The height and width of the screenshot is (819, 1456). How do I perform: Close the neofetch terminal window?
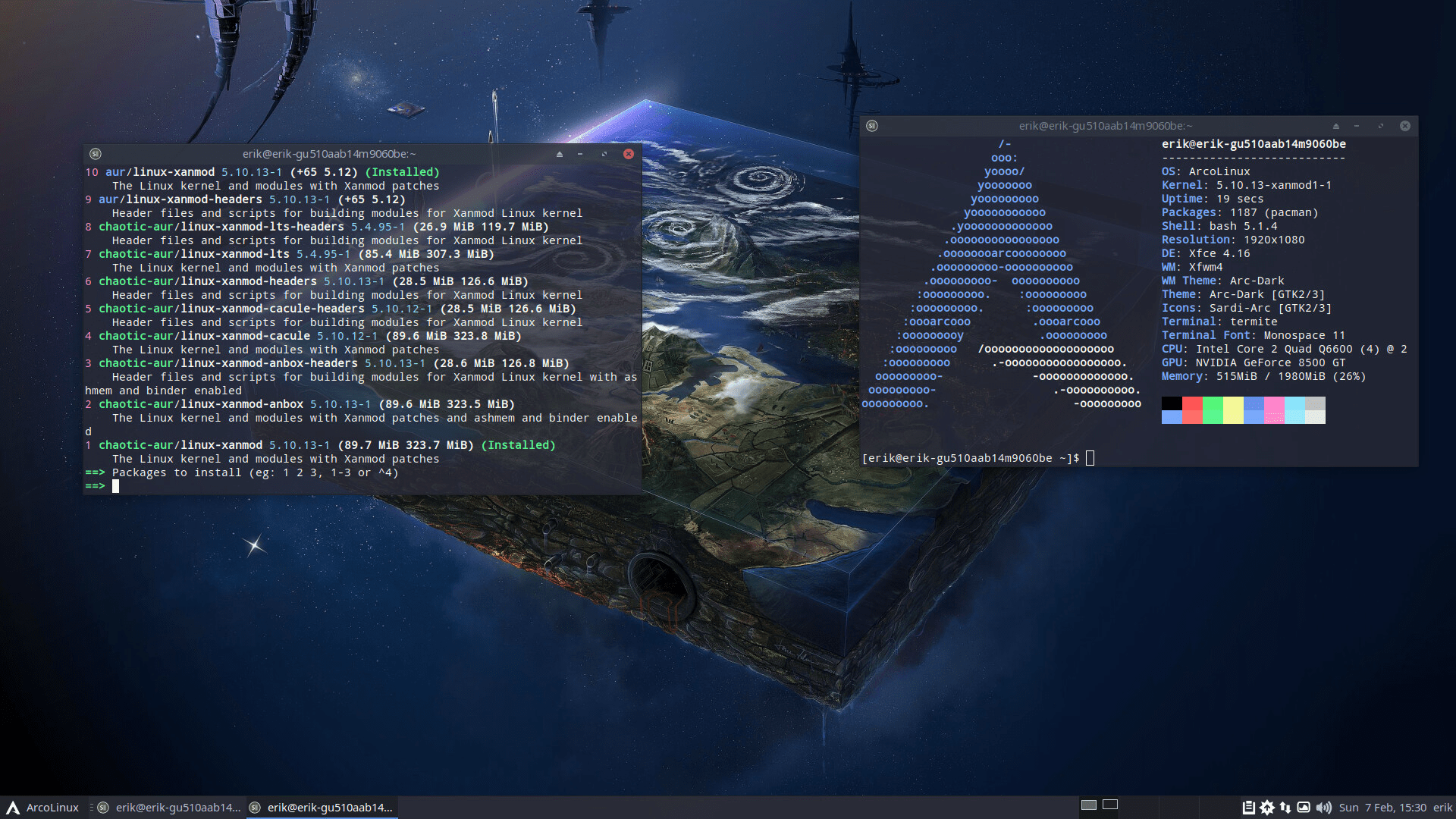coord(1405,126)
